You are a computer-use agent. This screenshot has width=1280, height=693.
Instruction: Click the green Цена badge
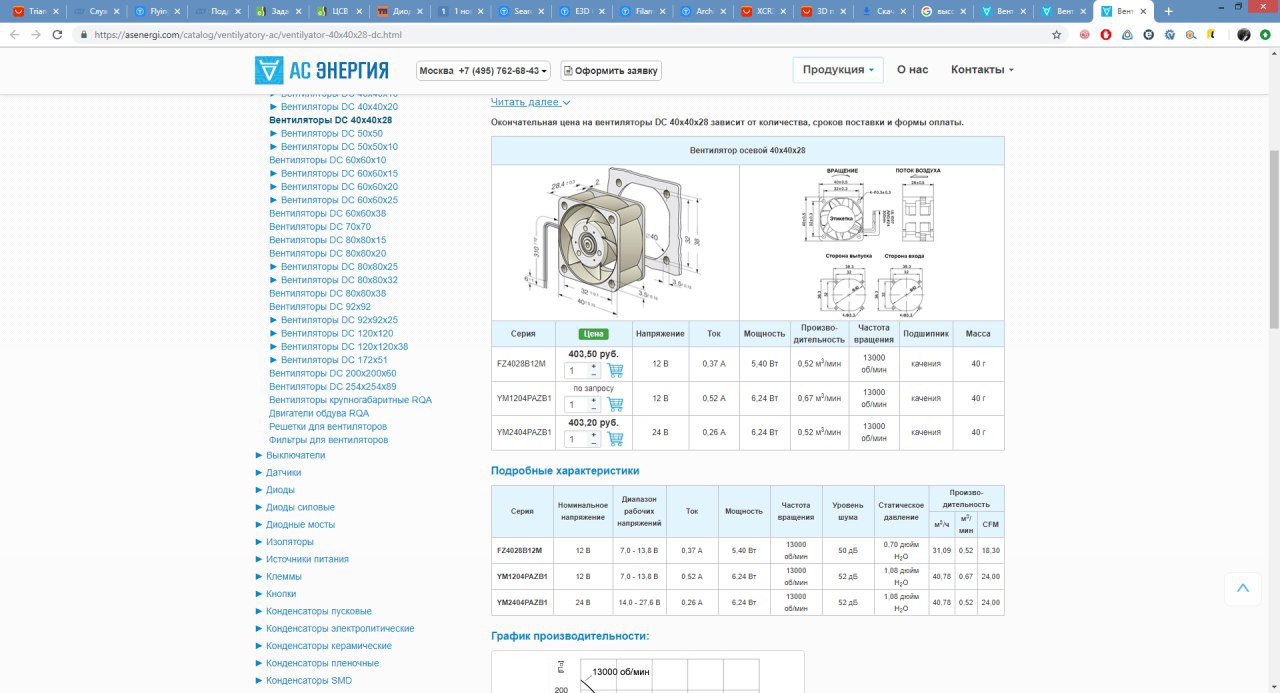pos(594,333)
